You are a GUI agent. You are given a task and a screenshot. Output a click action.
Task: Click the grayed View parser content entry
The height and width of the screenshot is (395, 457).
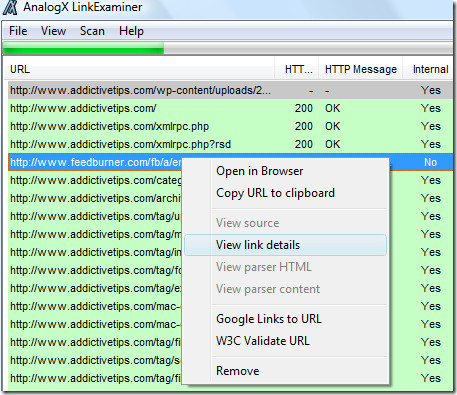pos(286,289)
